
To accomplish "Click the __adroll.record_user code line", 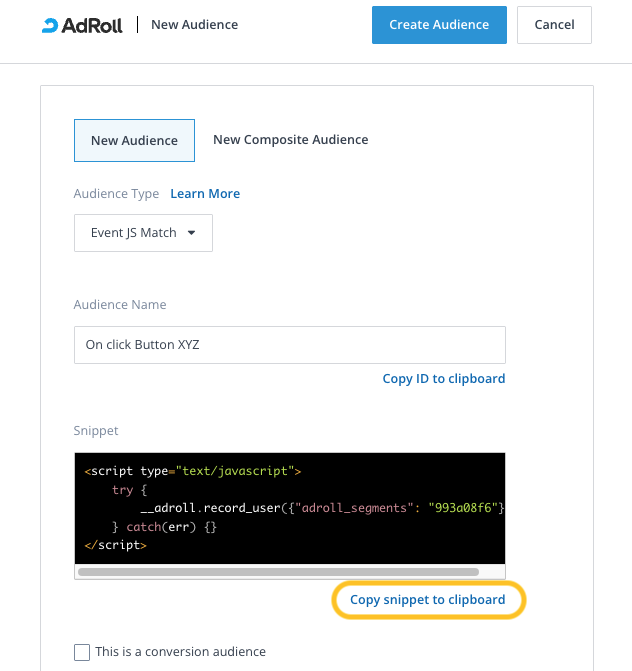I will pos(300,509).
